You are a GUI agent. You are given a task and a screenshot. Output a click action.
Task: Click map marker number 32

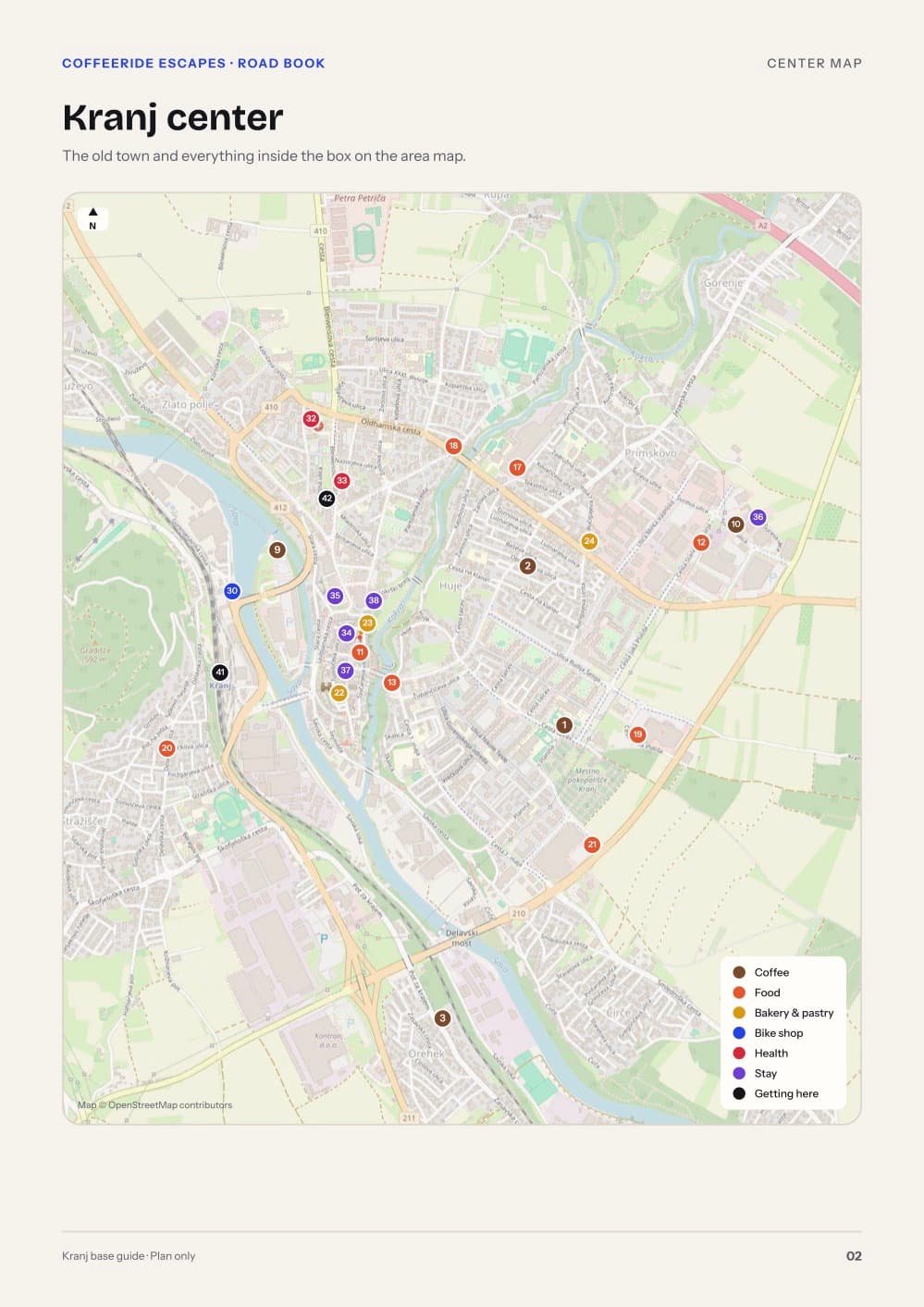pyautogui.click(x=311, y=419)
